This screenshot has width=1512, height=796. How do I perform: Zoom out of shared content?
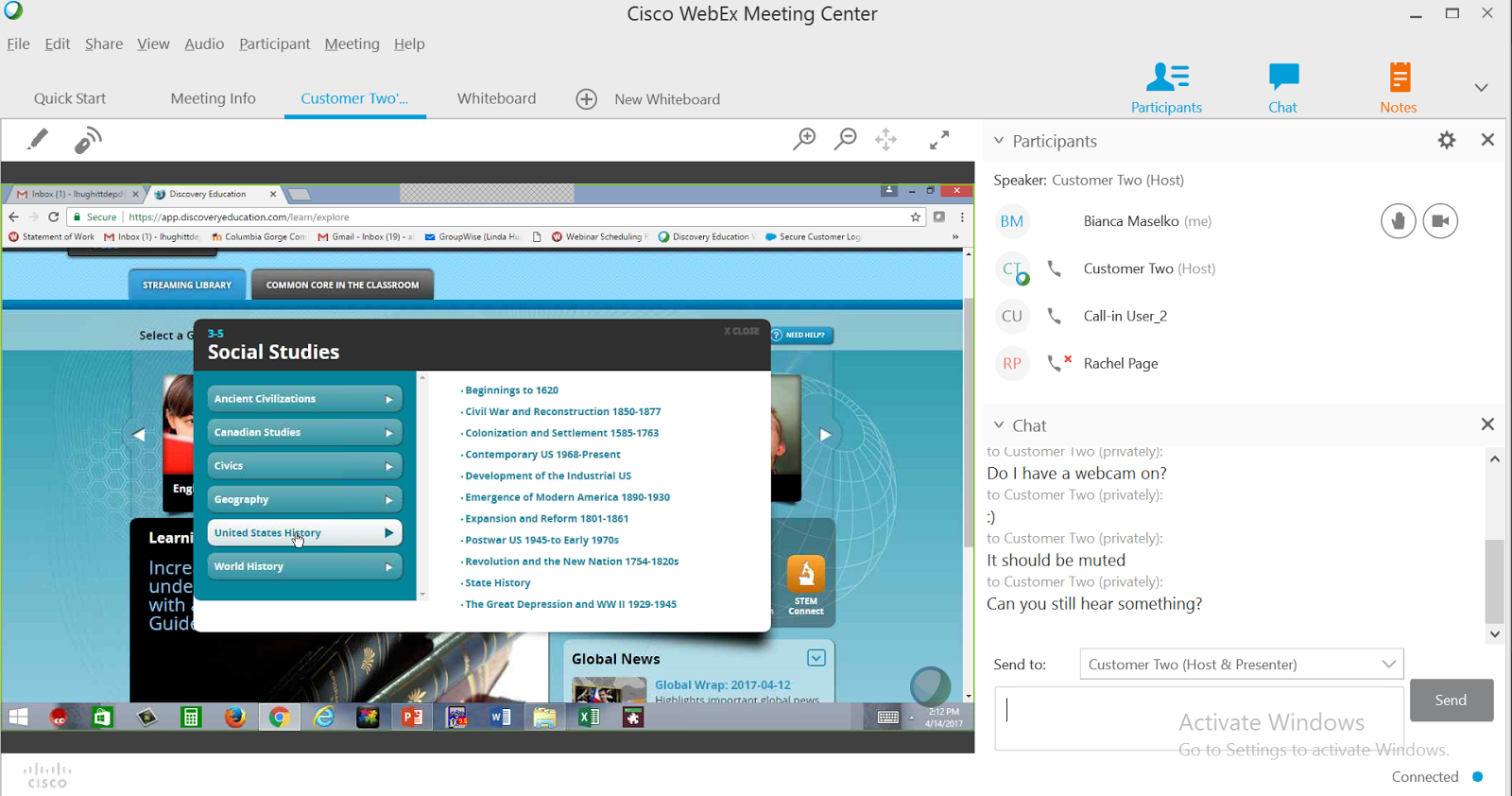[x=846, y=140]
